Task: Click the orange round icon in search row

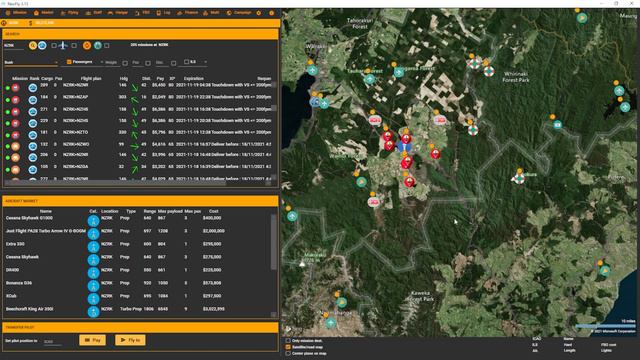Action: click(x=87, y=46)
